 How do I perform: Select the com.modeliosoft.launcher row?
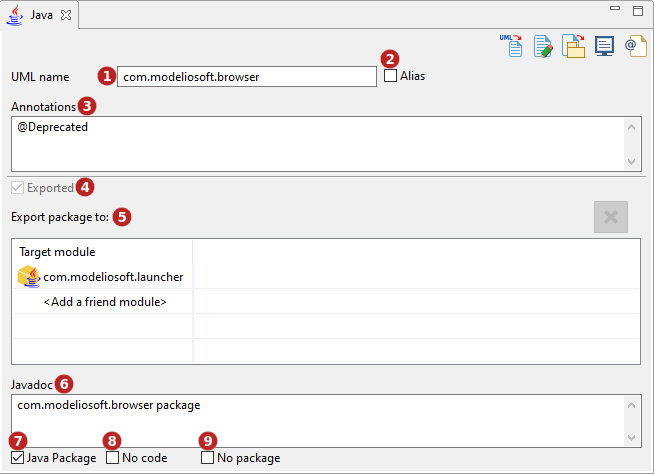click(326, 276)
